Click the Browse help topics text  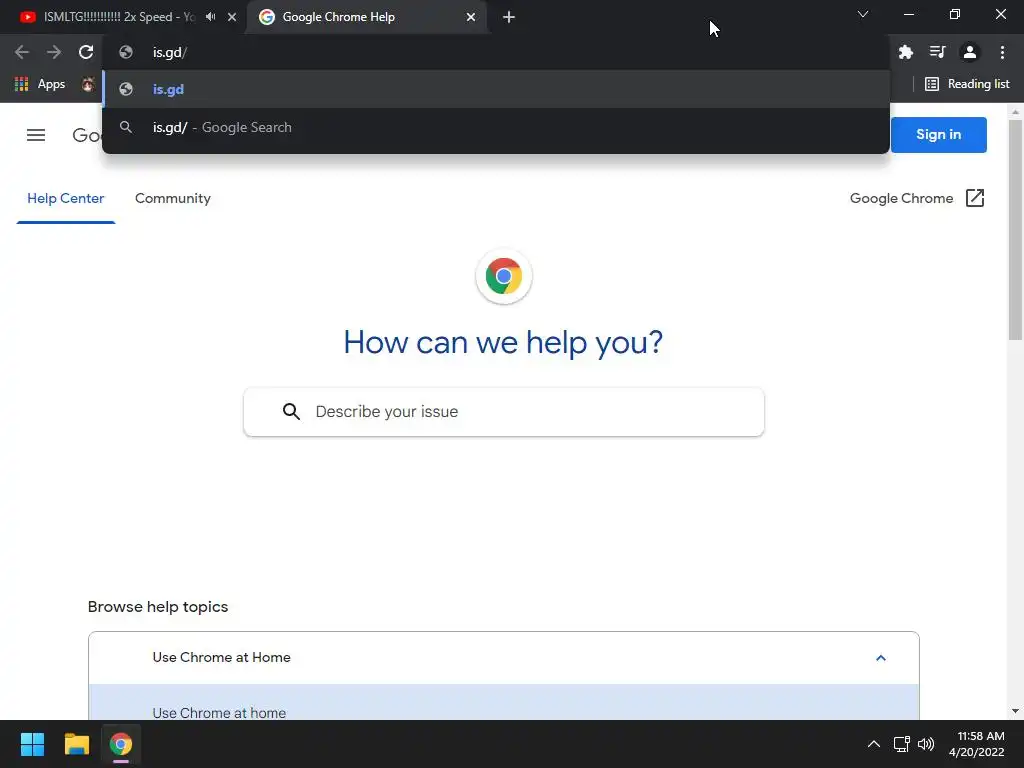coord(158,607)
